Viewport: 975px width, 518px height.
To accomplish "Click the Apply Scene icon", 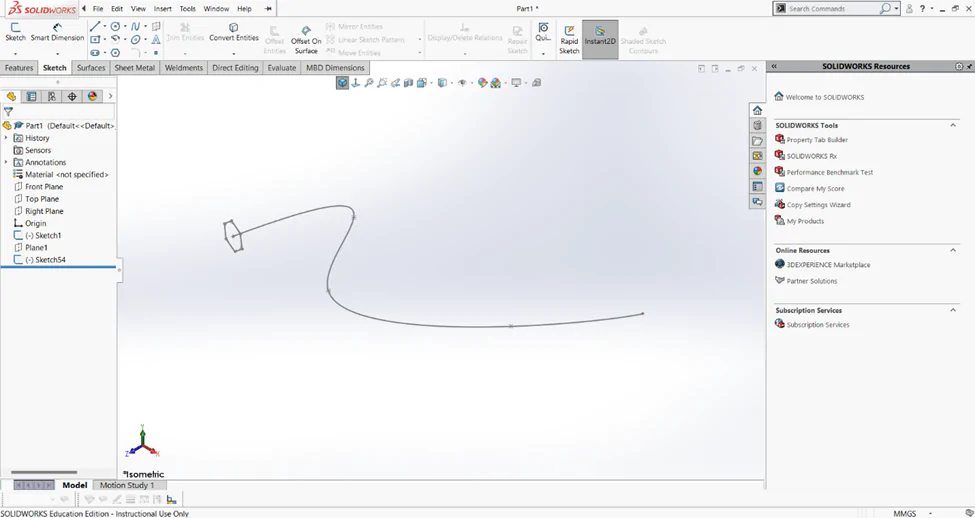I will pos(496,83).
